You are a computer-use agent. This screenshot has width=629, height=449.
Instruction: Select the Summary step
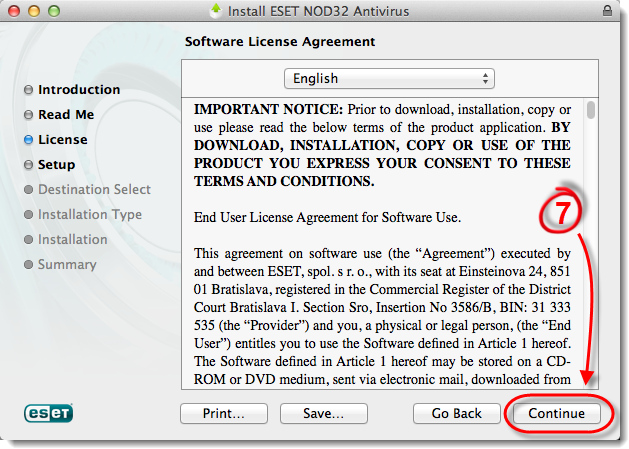pyautogui.click(x=67, y=264)
